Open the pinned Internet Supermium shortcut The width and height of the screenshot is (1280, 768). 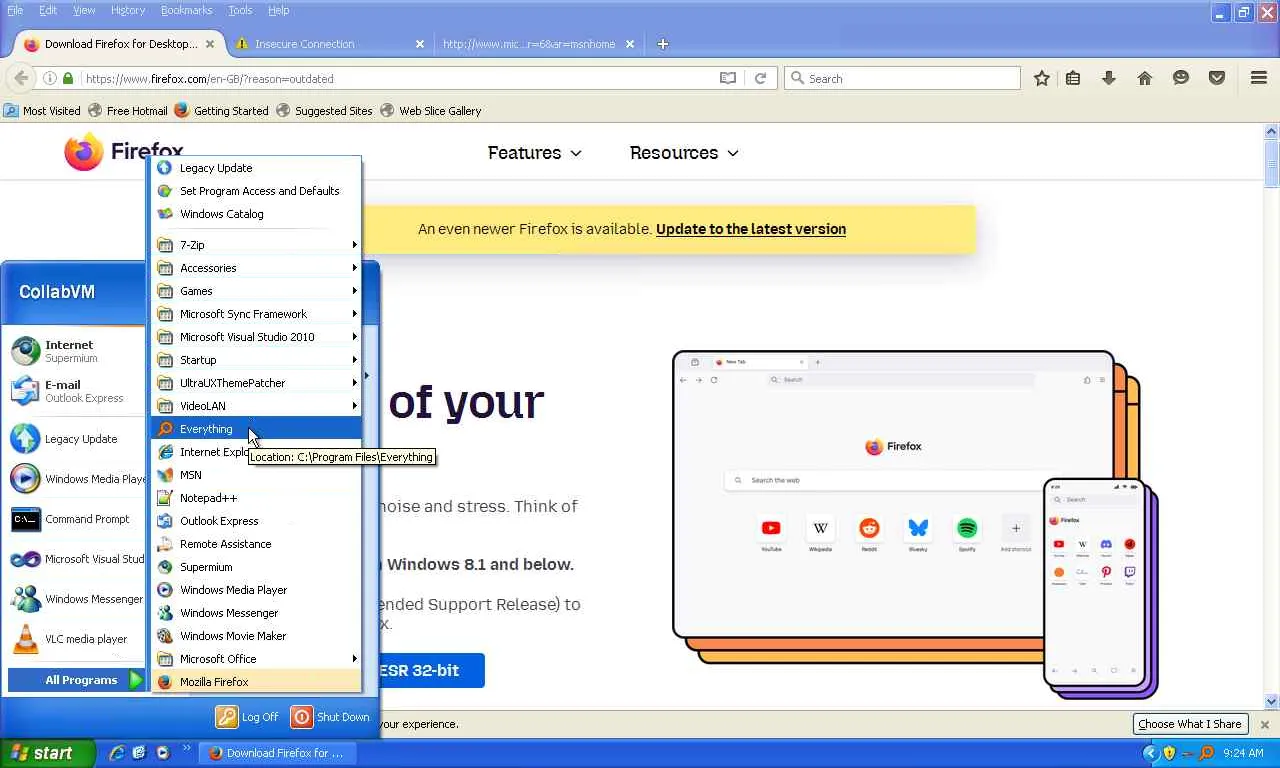pyautogui.click(x=78, y=351)
